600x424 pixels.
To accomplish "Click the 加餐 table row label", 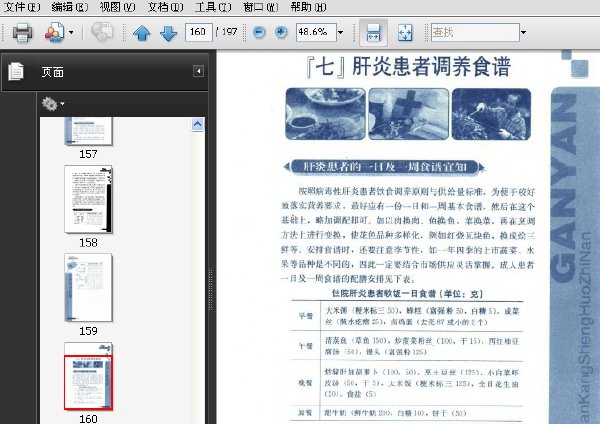I will pyautogui.click(x=305, y=413).
